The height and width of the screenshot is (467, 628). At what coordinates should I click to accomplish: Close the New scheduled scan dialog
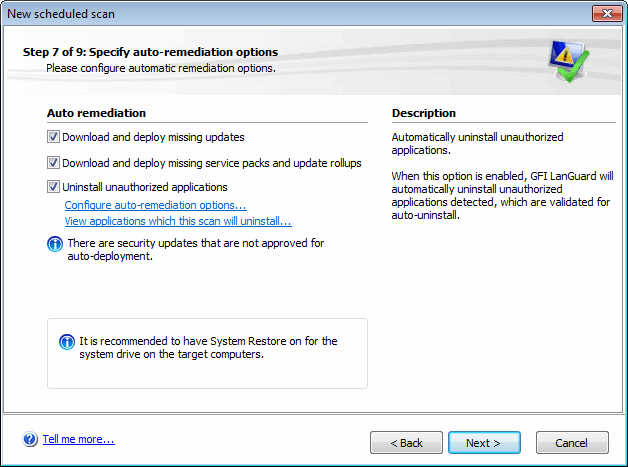pyautogui.click(x=607, y=14)
